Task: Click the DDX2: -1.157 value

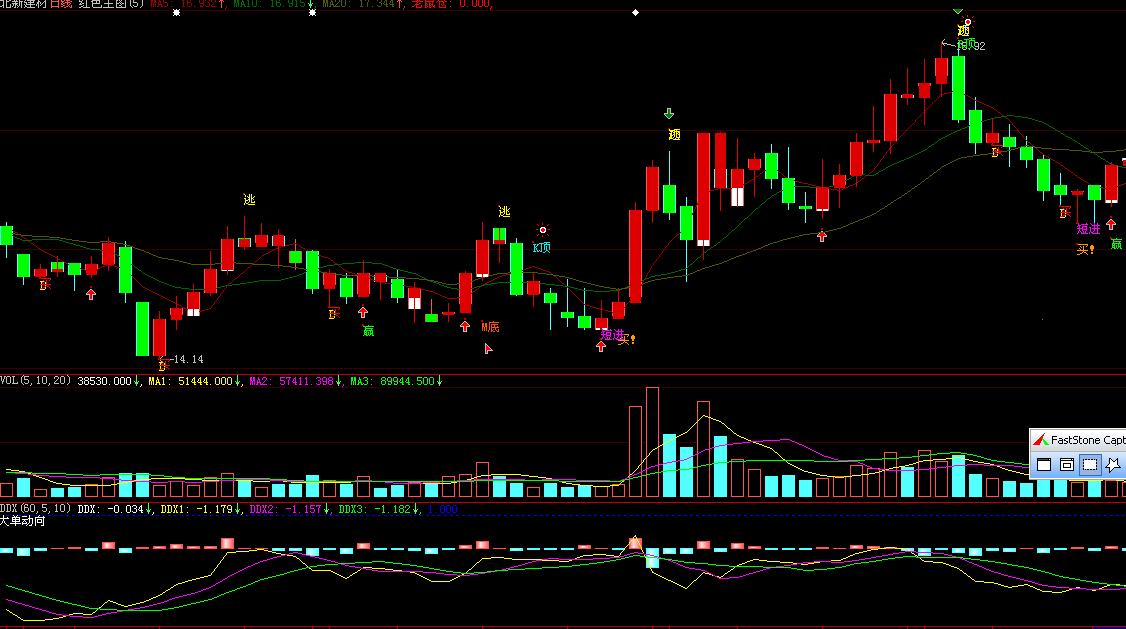Action: pos(286,509)
